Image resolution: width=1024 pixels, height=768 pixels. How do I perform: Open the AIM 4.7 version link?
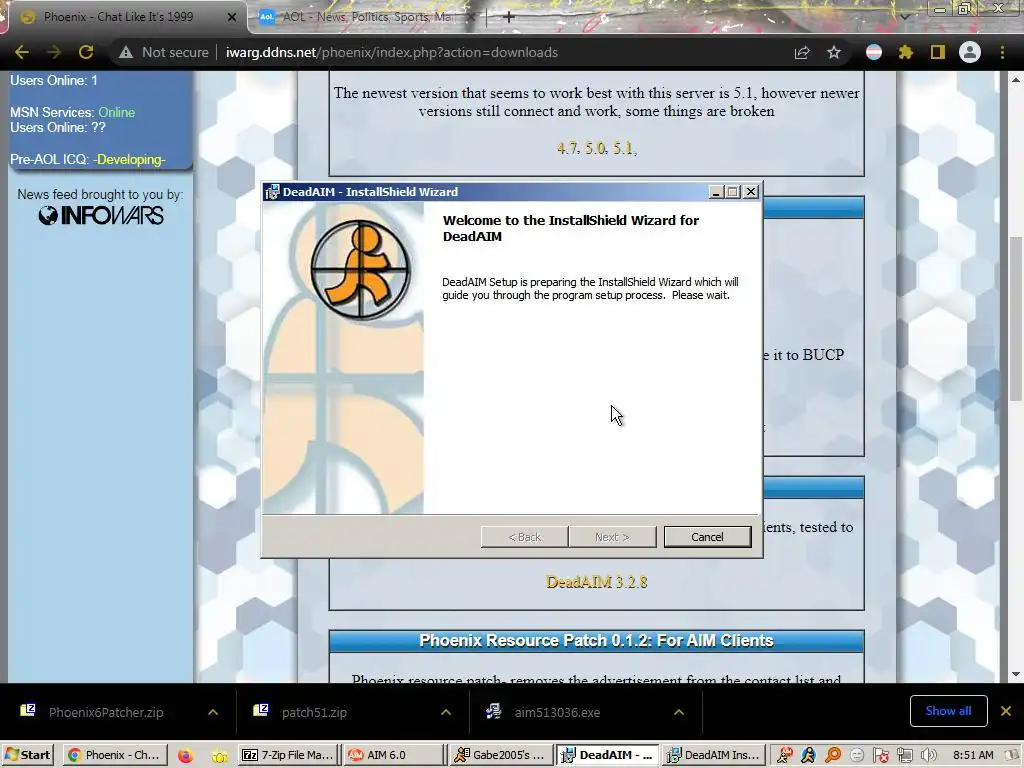pyautogui.click(x=567, y=148)
